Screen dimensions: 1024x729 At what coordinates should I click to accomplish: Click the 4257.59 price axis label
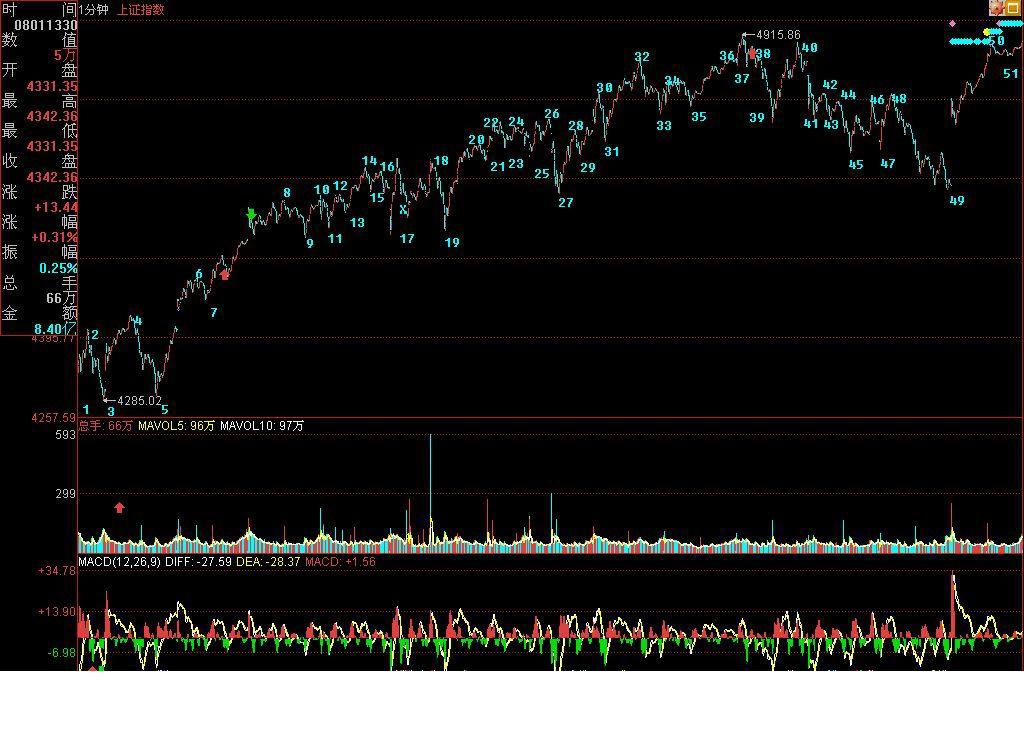54,417
